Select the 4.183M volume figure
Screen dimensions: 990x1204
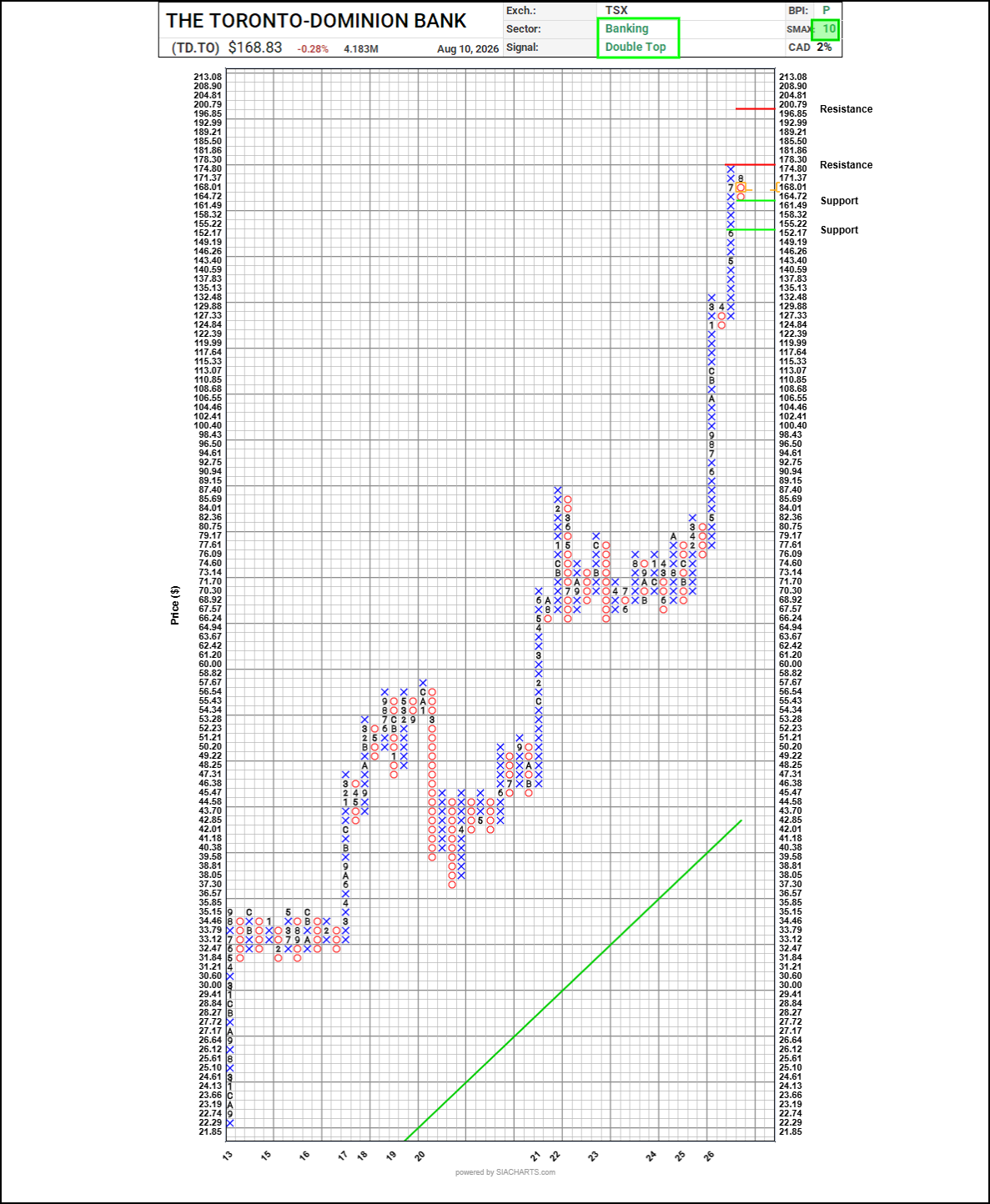coord(361,49)
